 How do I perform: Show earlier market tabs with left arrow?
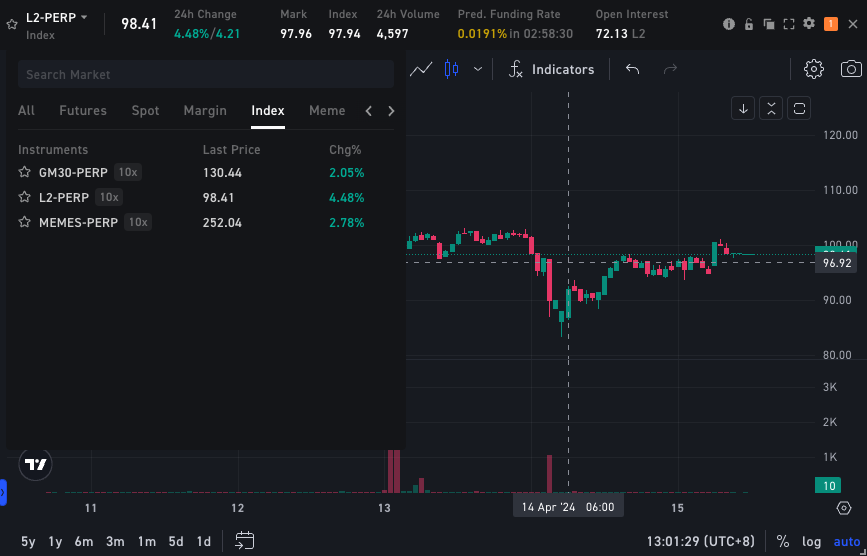(369, 111)
